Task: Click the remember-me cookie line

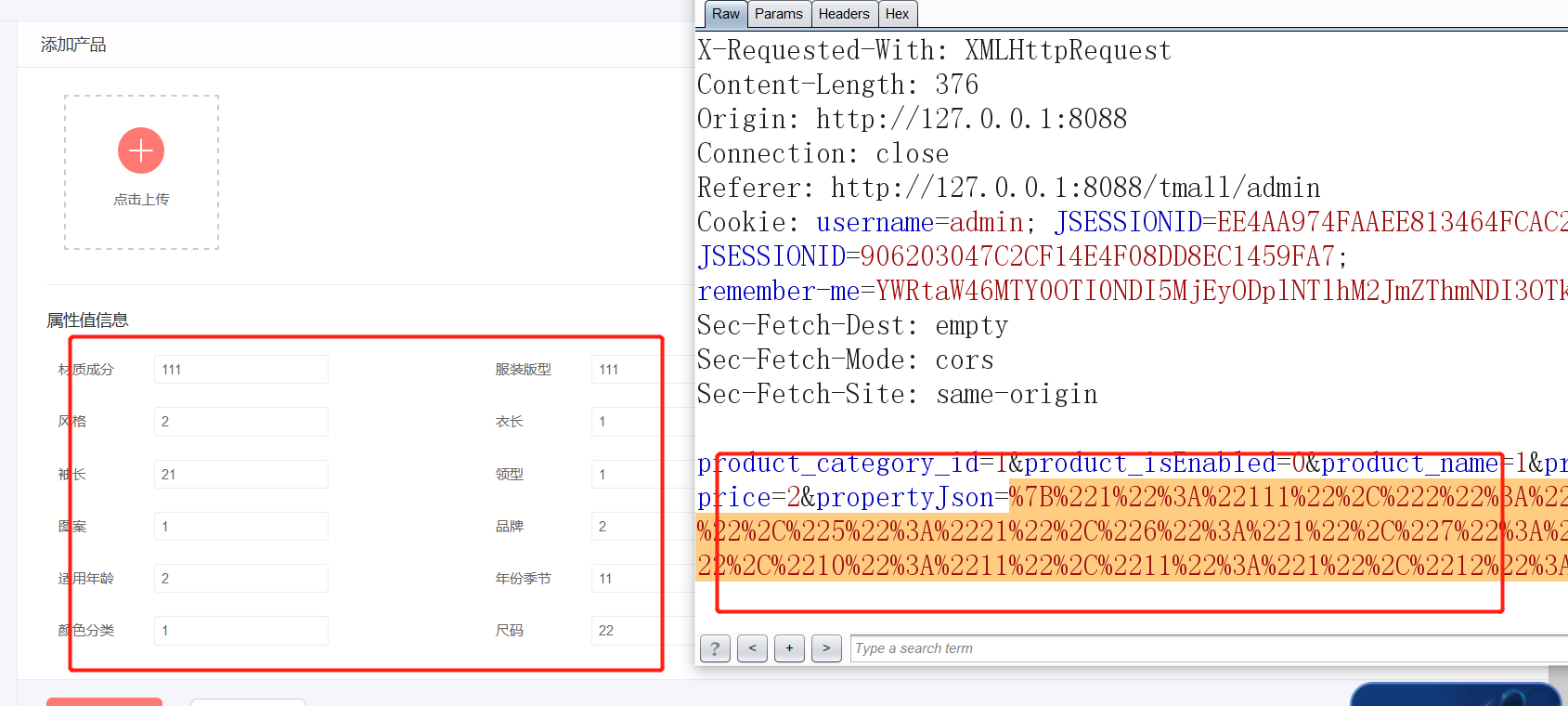Action: tap(1133, 291)
